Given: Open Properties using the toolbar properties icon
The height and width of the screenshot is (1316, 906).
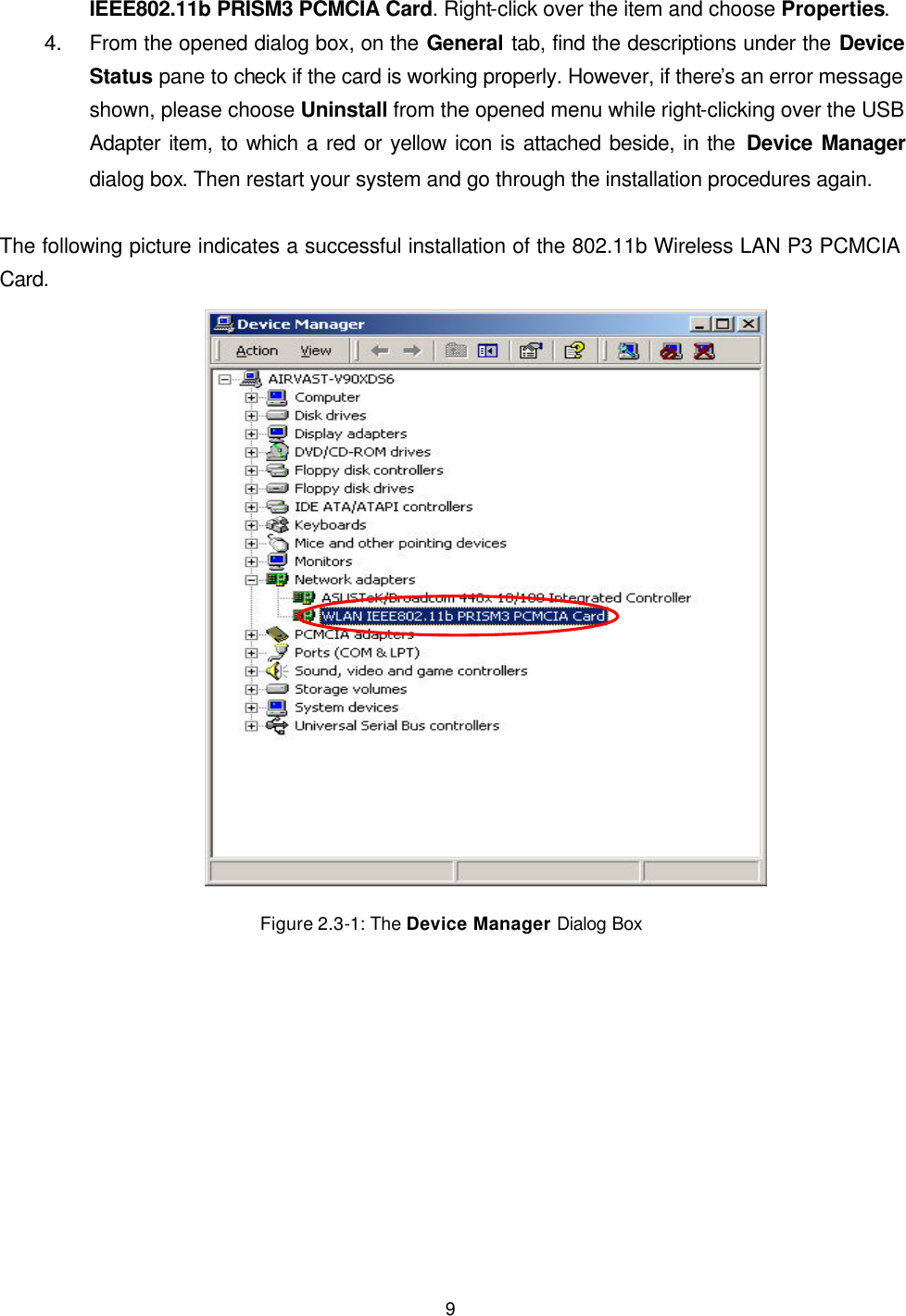Looking at the screenshot, I should [x=529, y=350].
